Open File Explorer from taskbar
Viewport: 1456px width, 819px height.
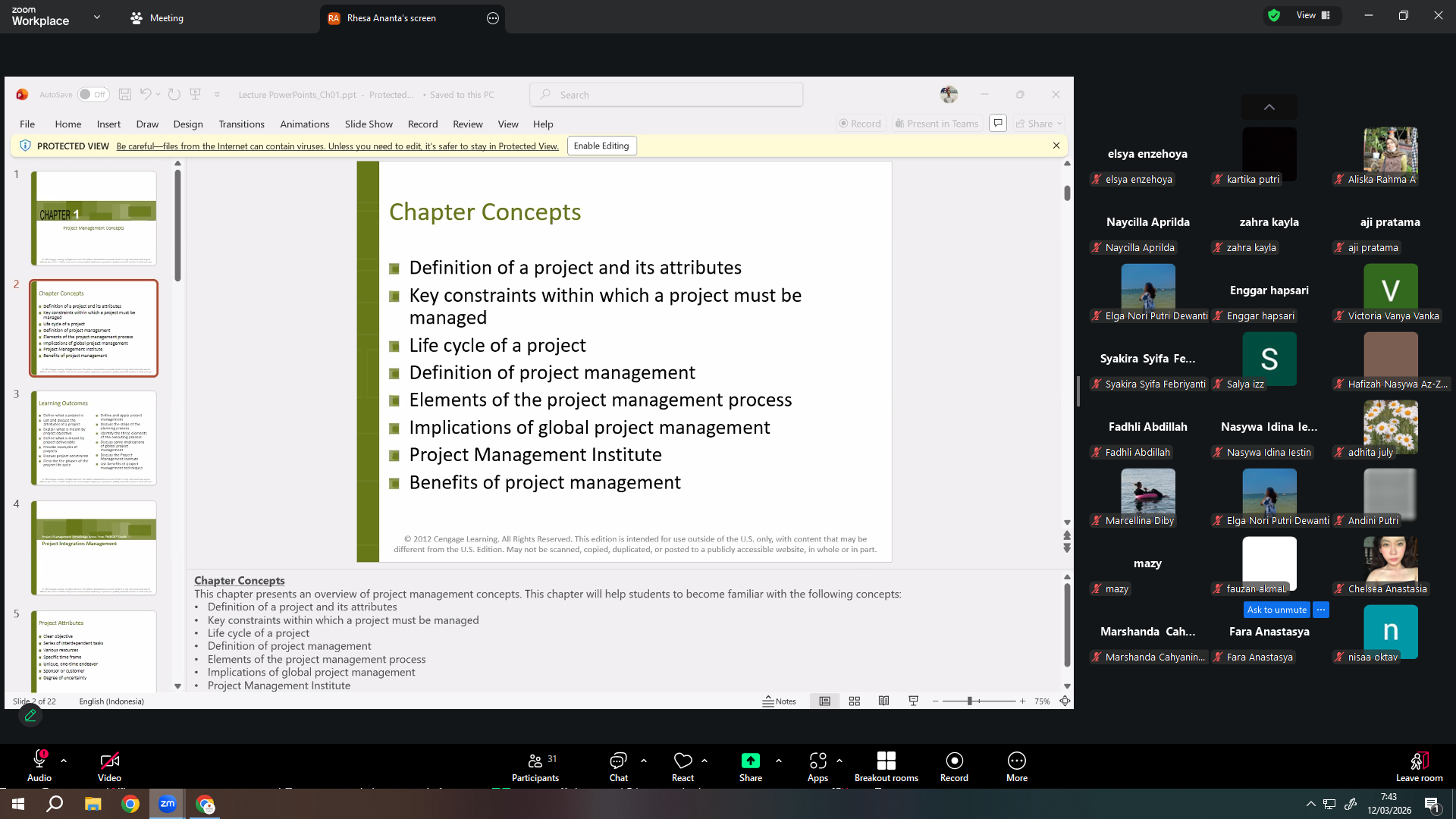click(93, 804)
